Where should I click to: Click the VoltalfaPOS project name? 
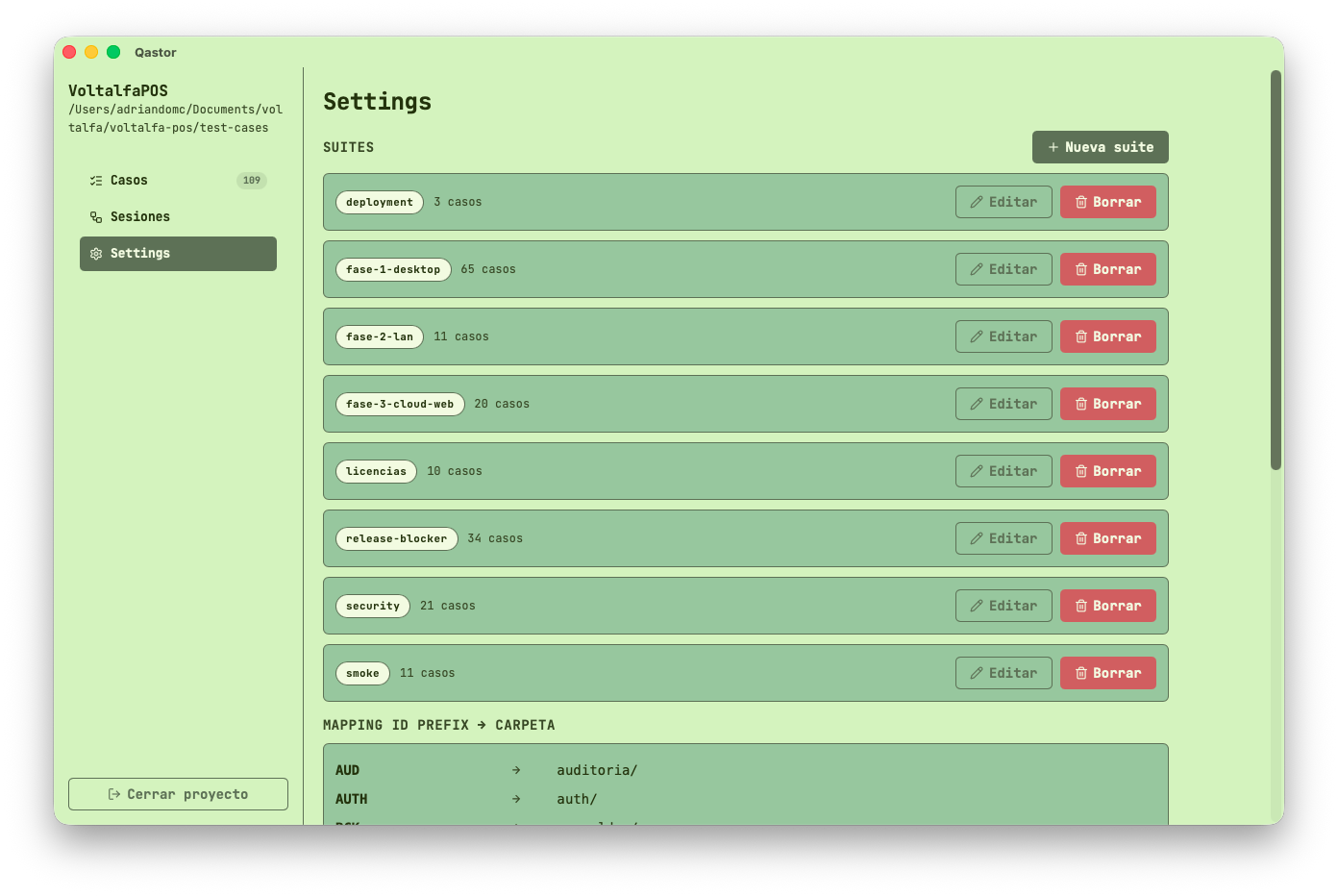point(118,90)
